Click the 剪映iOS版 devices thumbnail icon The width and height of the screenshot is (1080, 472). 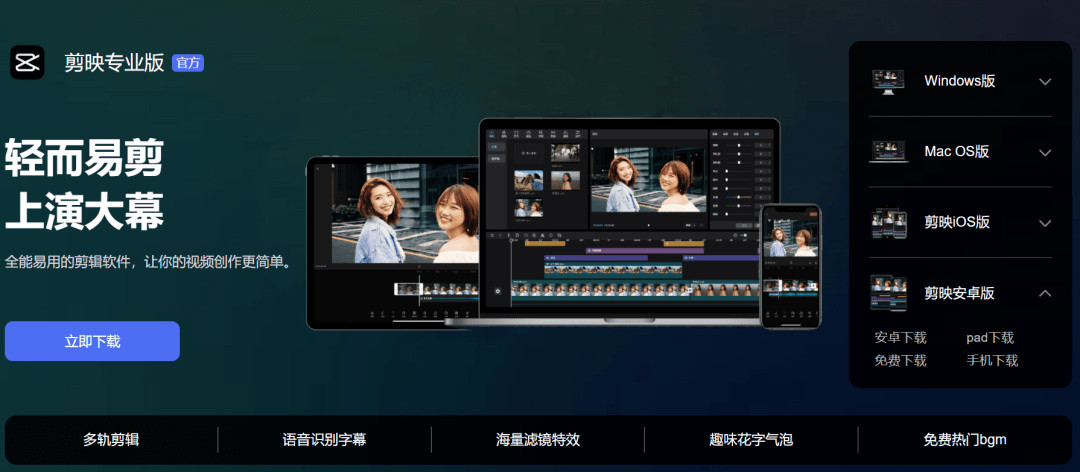888,223
